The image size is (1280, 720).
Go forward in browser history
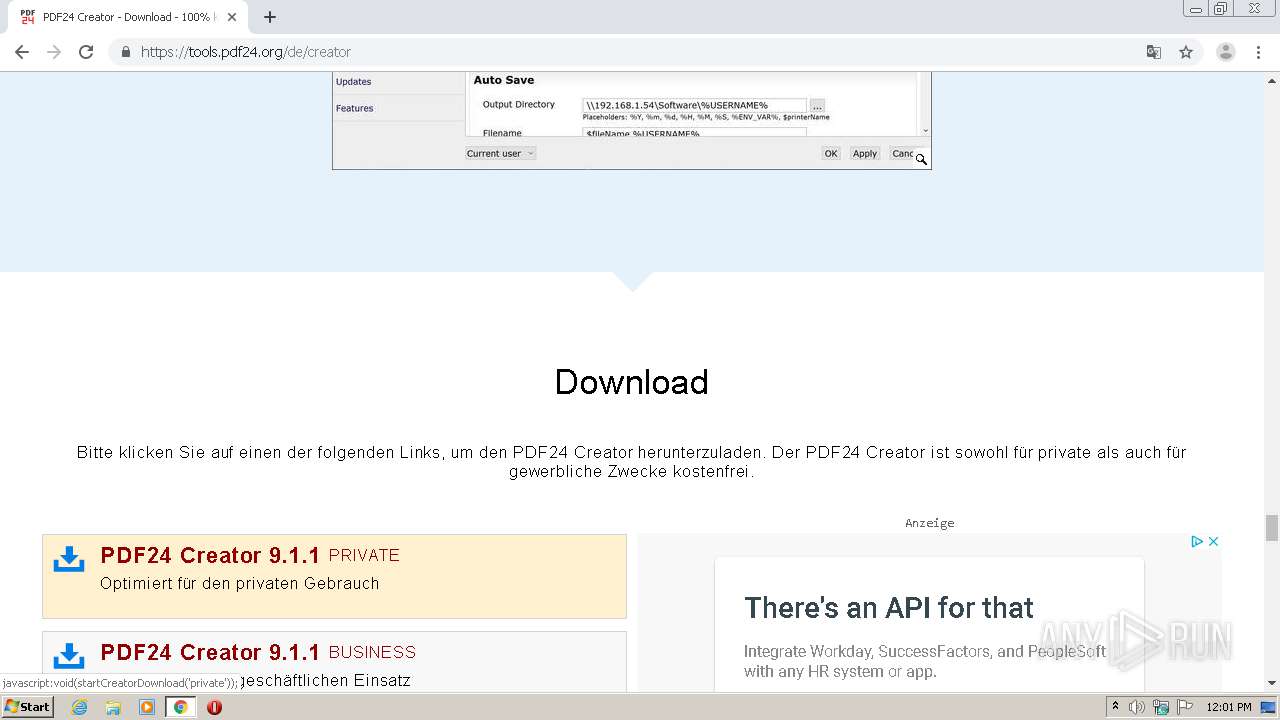[x=54, y=52]
